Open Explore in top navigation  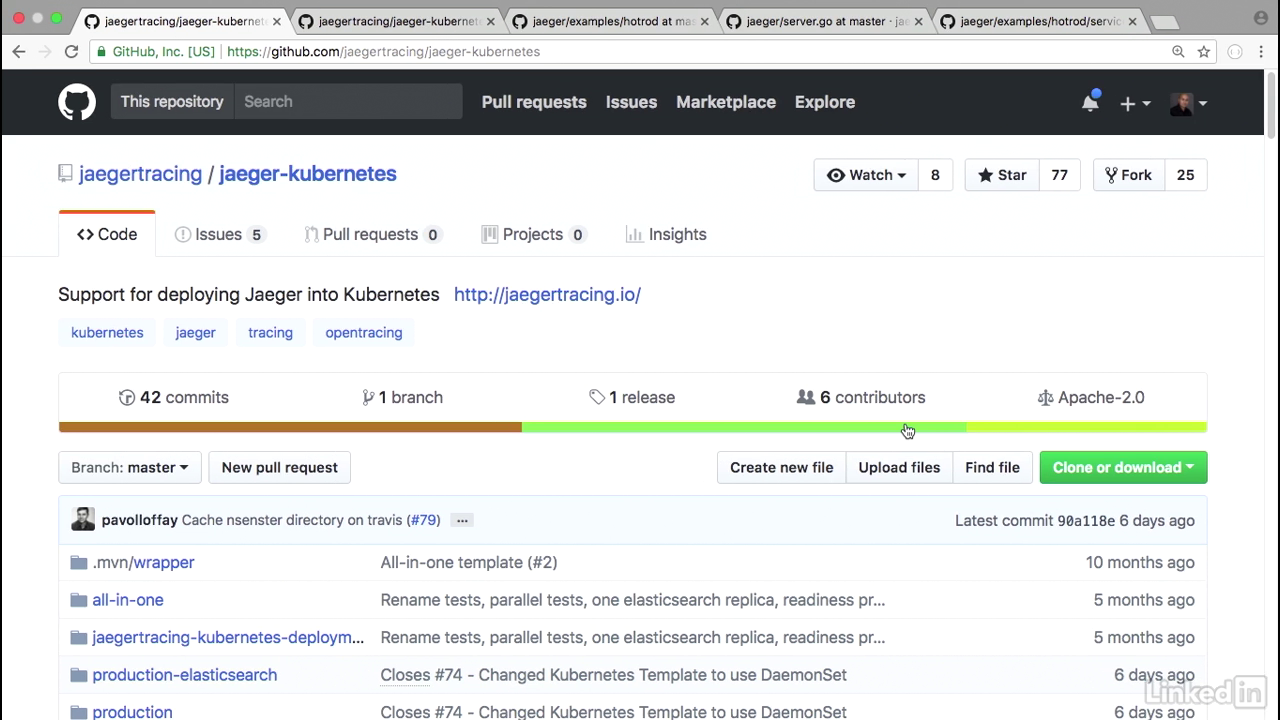[x=825, y=102]
